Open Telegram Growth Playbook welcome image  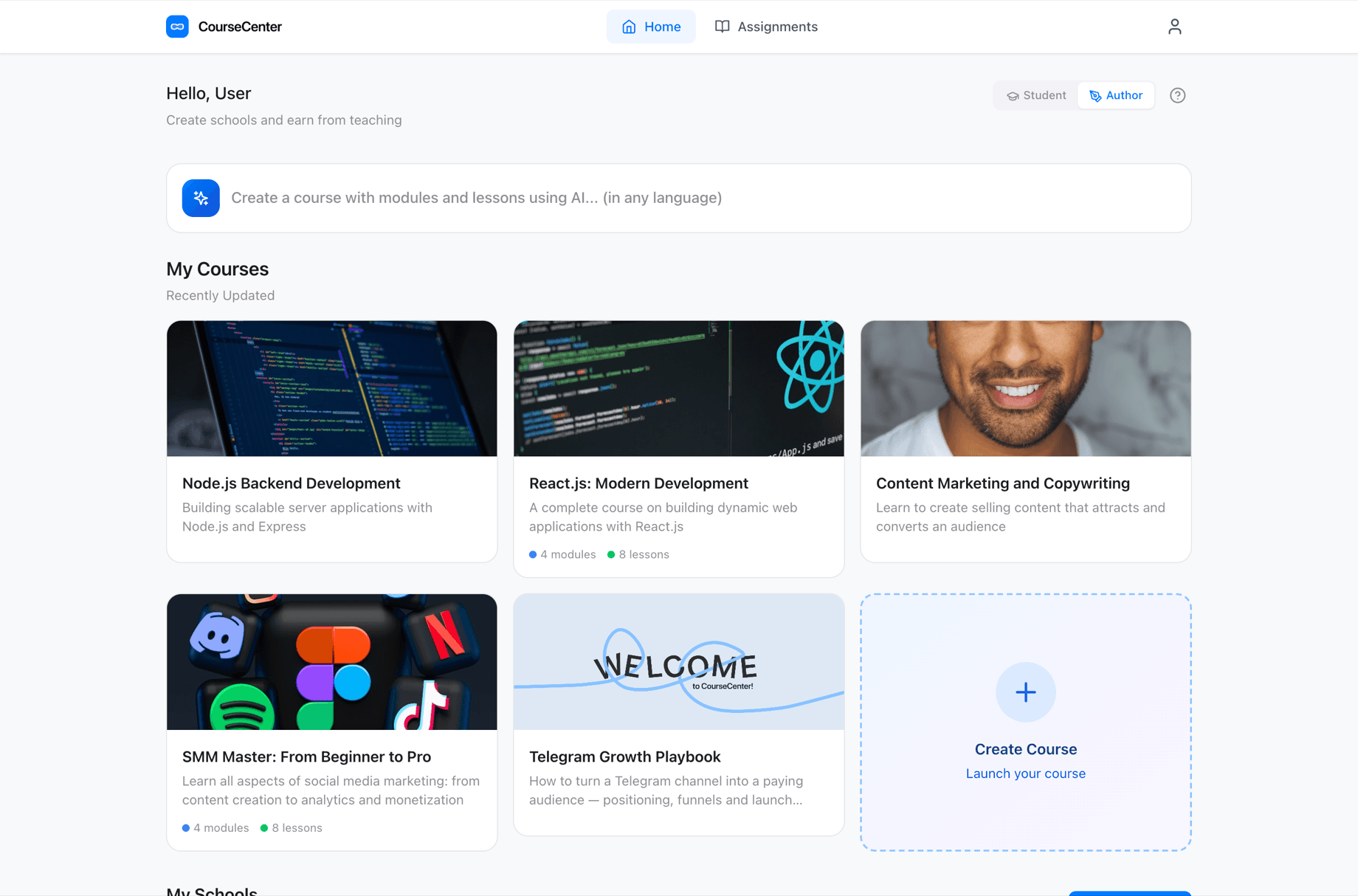coord(679,662)
